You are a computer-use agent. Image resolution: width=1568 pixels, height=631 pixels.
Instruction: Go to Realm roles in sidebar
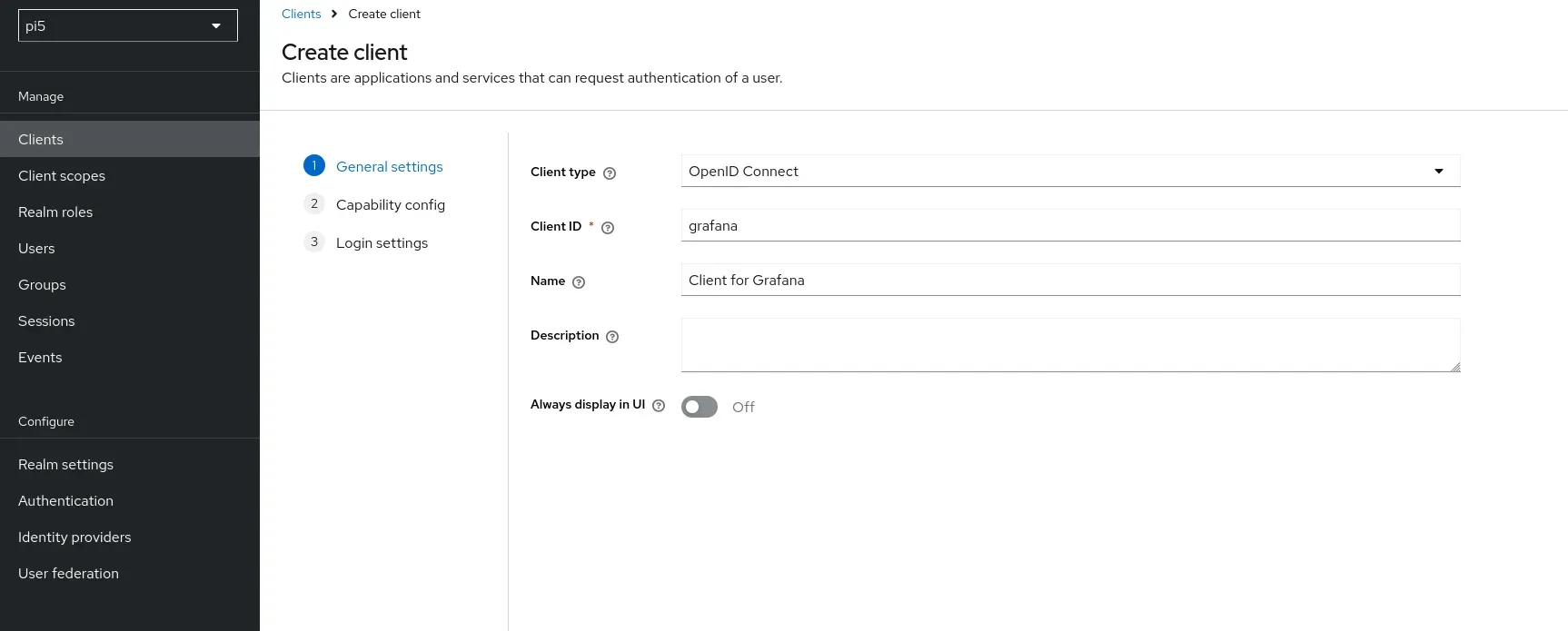[130, 212]
